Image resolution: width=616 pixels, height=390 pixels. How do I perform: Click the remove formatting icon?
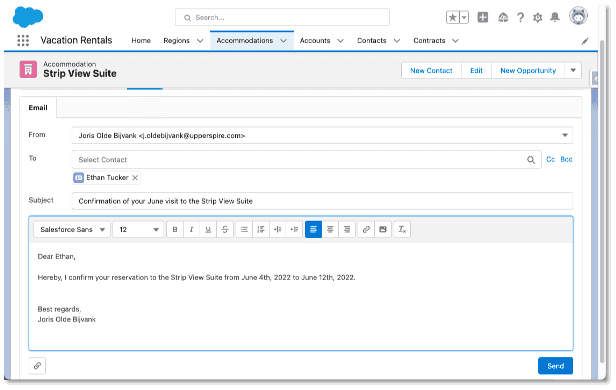click(x=402, y=229)
